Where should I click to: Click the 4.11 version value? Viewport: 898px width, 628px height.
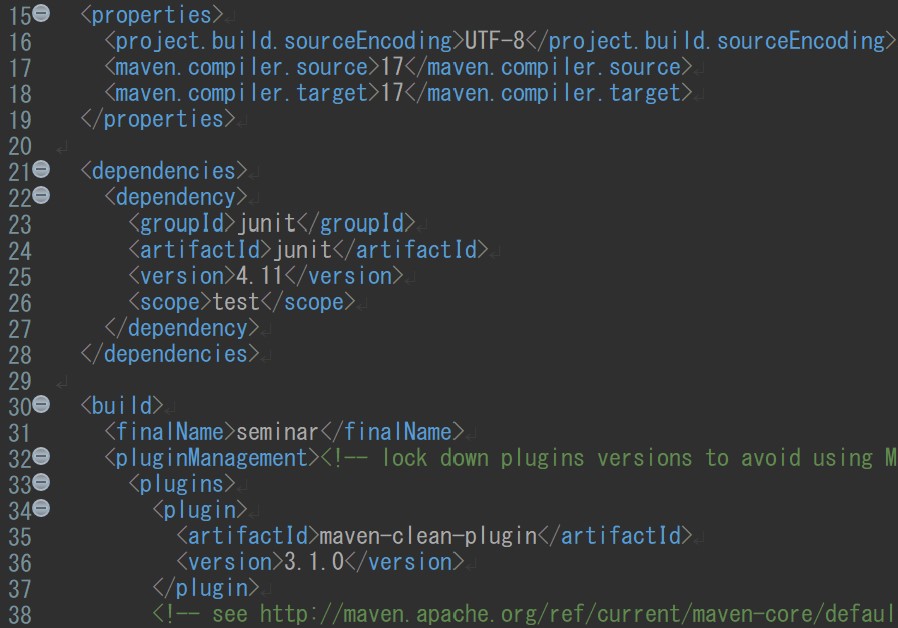259,276
